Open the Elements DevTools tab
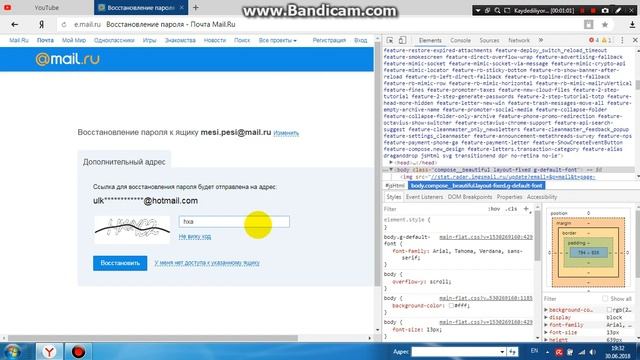The width and height of the screenshot is (640, 360). [430, 40]
